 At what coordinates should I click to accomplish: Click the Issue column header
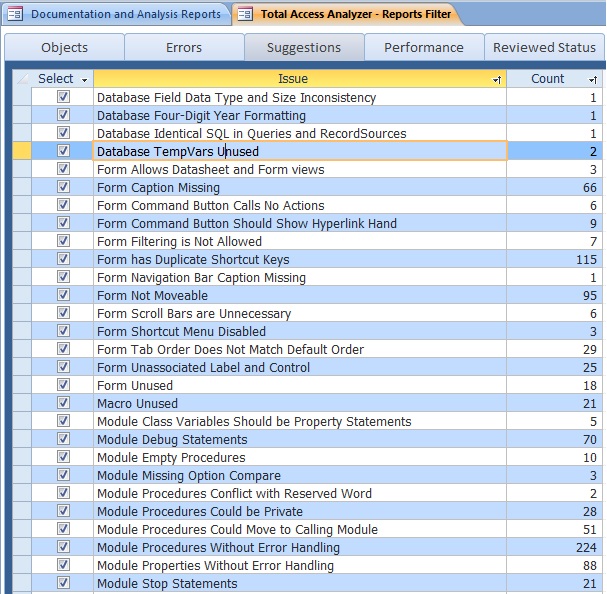[x=300, y=79]
